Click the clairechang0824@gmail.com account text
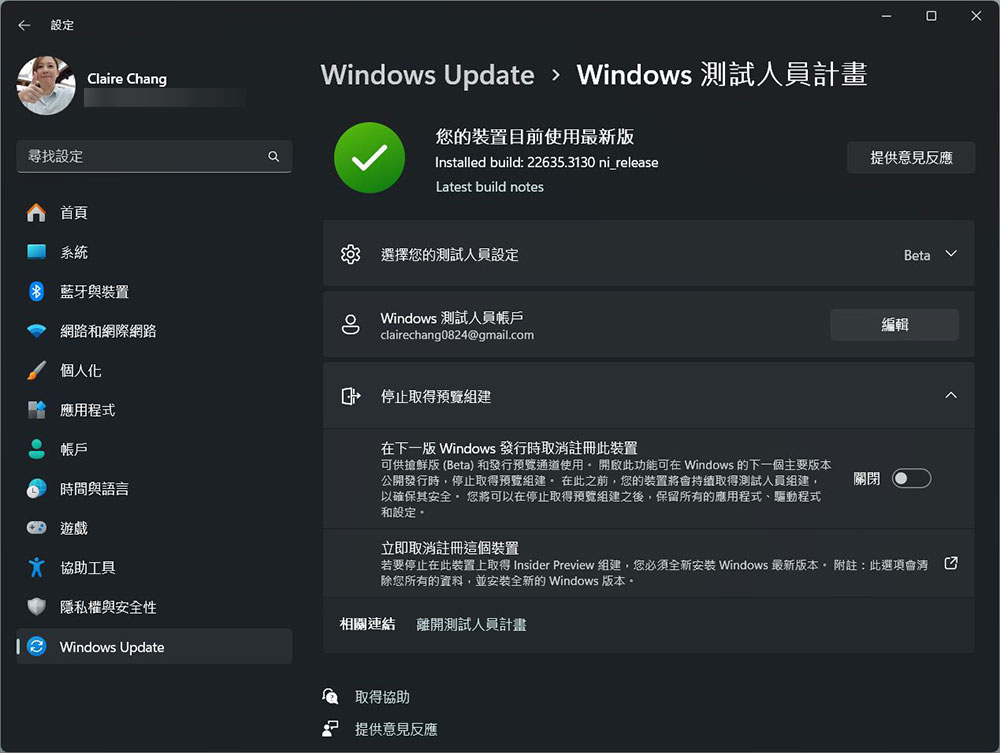The width and height of the screenshot is (1000, 753). tap(457, 335)
